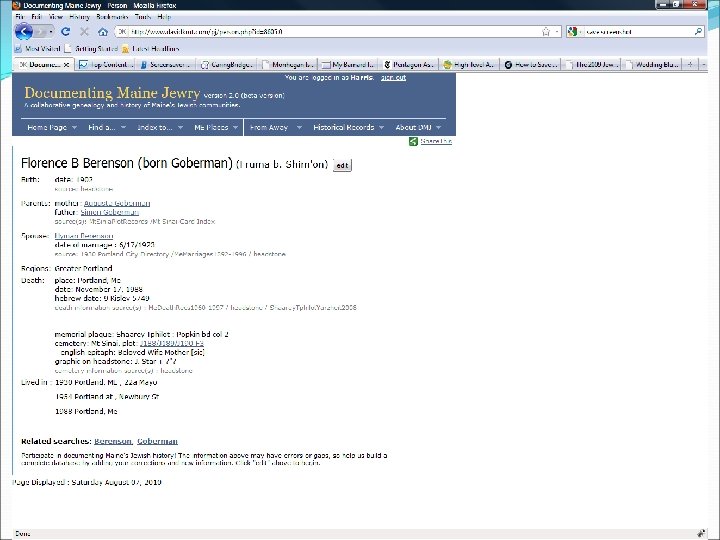Open mother Augusta Goberman's record

tap(117, 203)
